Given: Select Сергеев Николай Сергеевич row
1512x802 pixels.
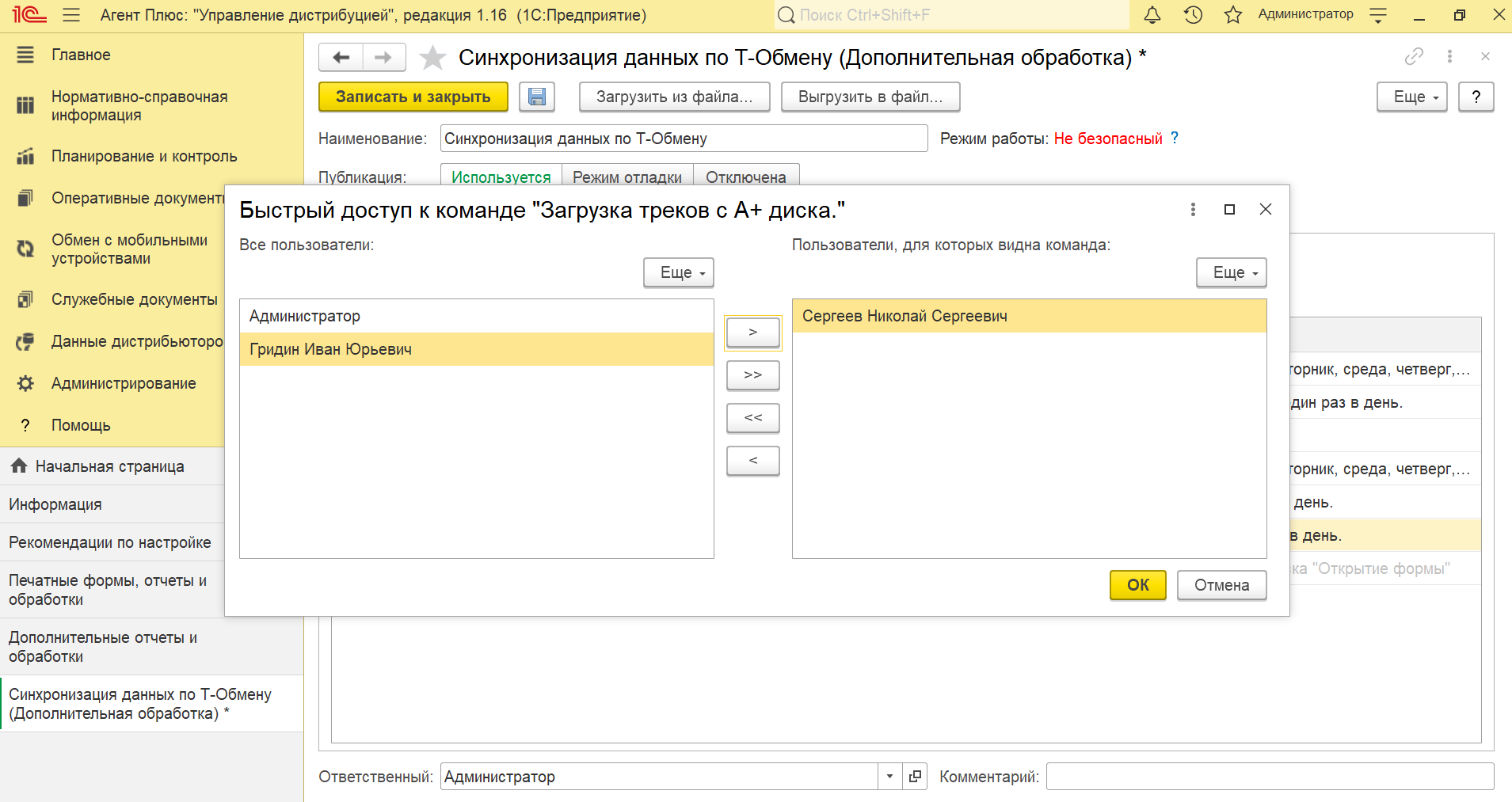Looking at the screenshot, I should click(x=1030, y=316).
